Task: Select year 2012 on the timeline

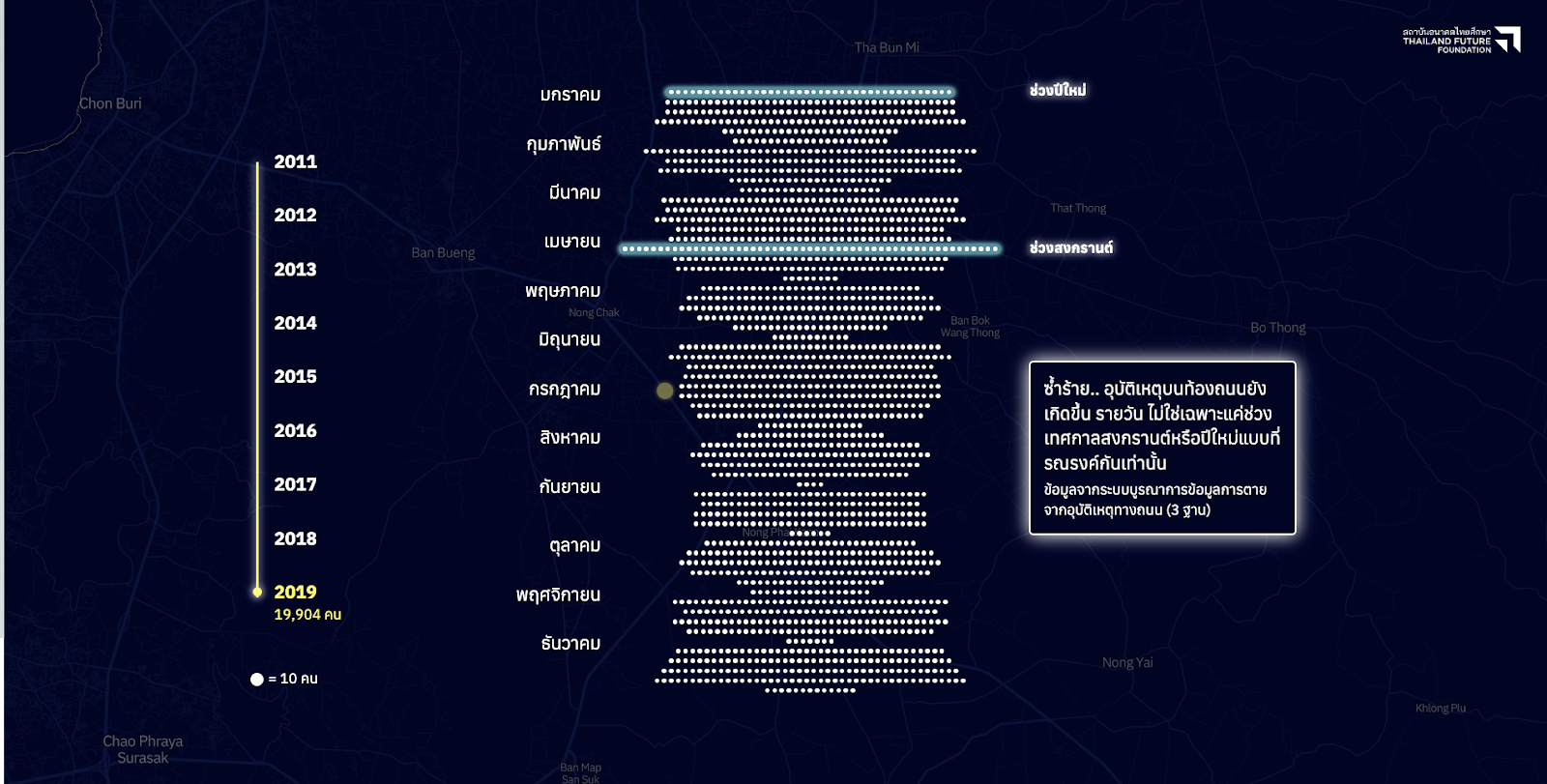Action: pyautogui.click(x=295, y=216)
